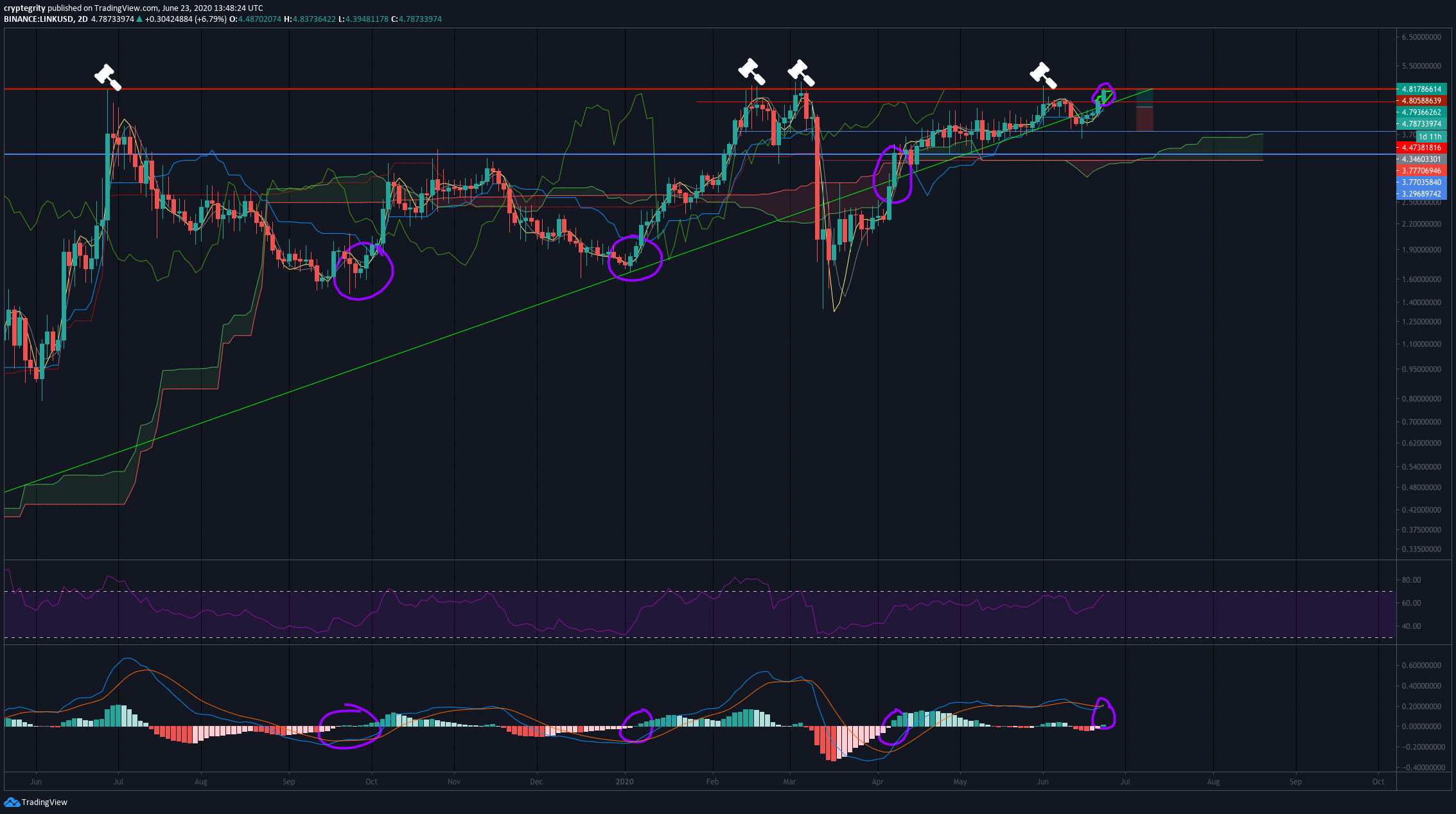Image resolution: width=1456 pixels, height=814 pixels.
Task: Click the hammer icon just before the March 2020 crash
Action: pyautogui.click(x=801, y=73)
